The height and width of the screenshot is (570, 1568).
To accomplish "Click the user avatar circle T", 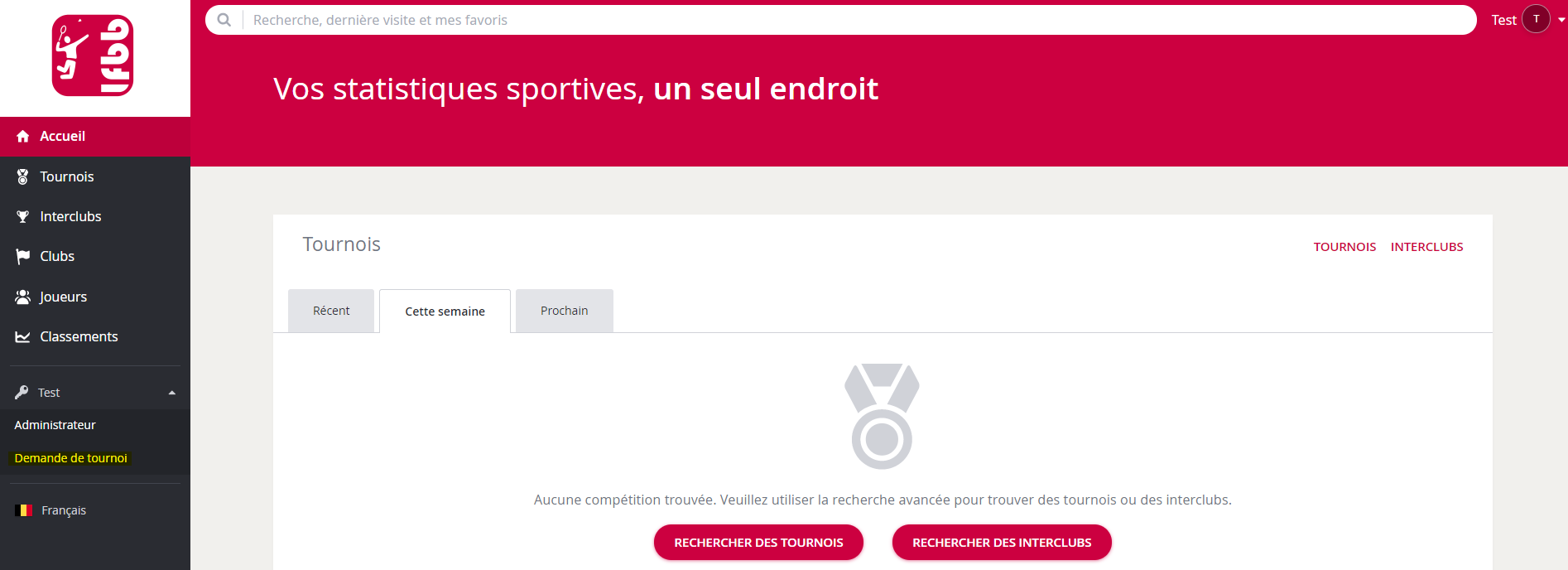I will click(1537, 19).
